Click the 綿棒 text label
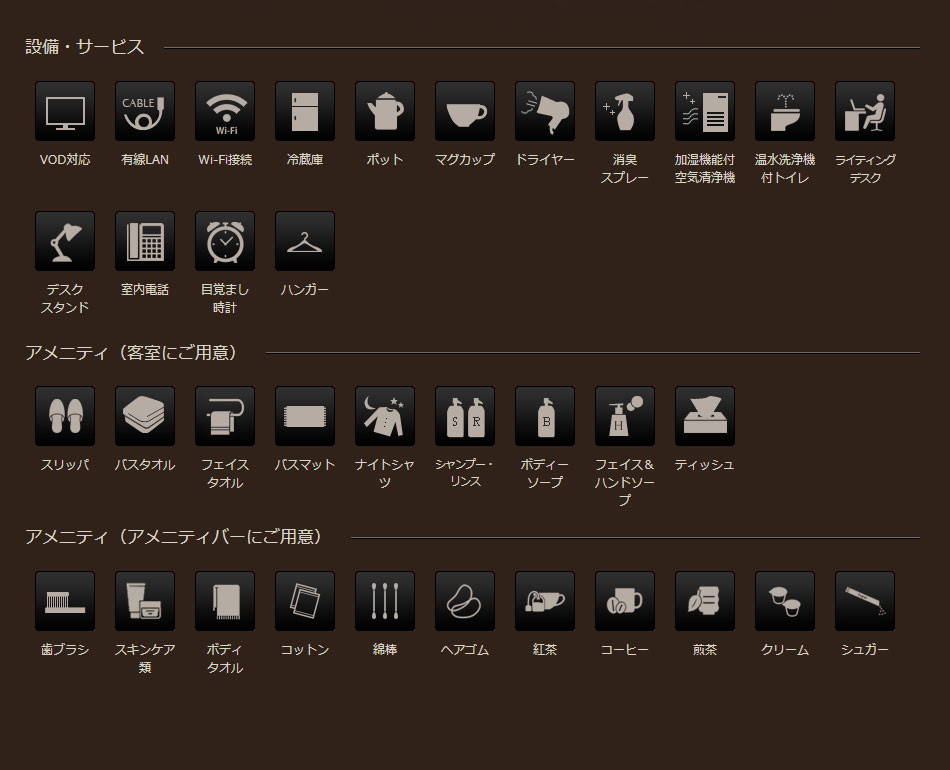The image size is (950, 770). (385, 649)
